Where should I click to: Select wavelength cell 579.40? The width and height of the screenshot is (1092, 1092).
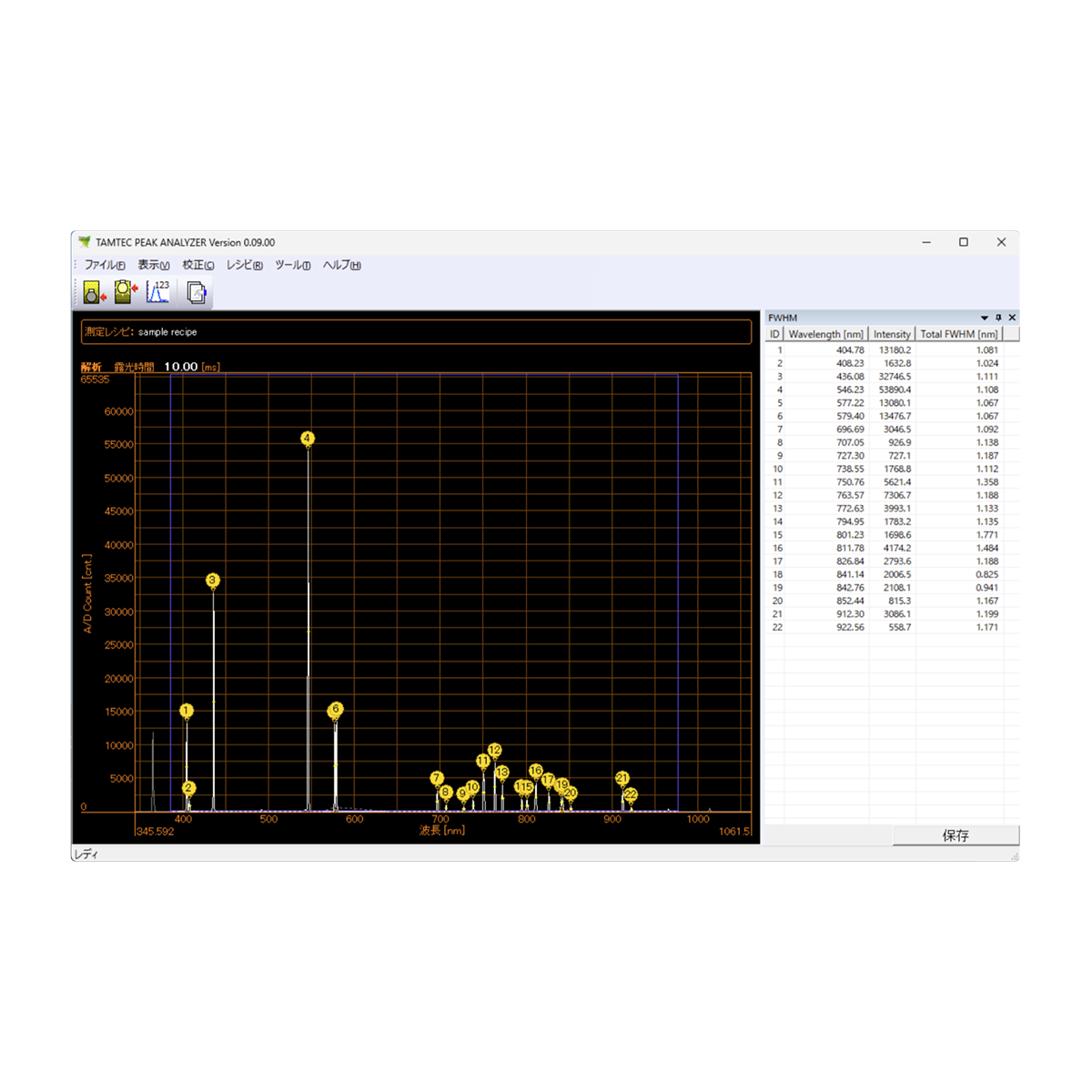(x=850, y=416)
